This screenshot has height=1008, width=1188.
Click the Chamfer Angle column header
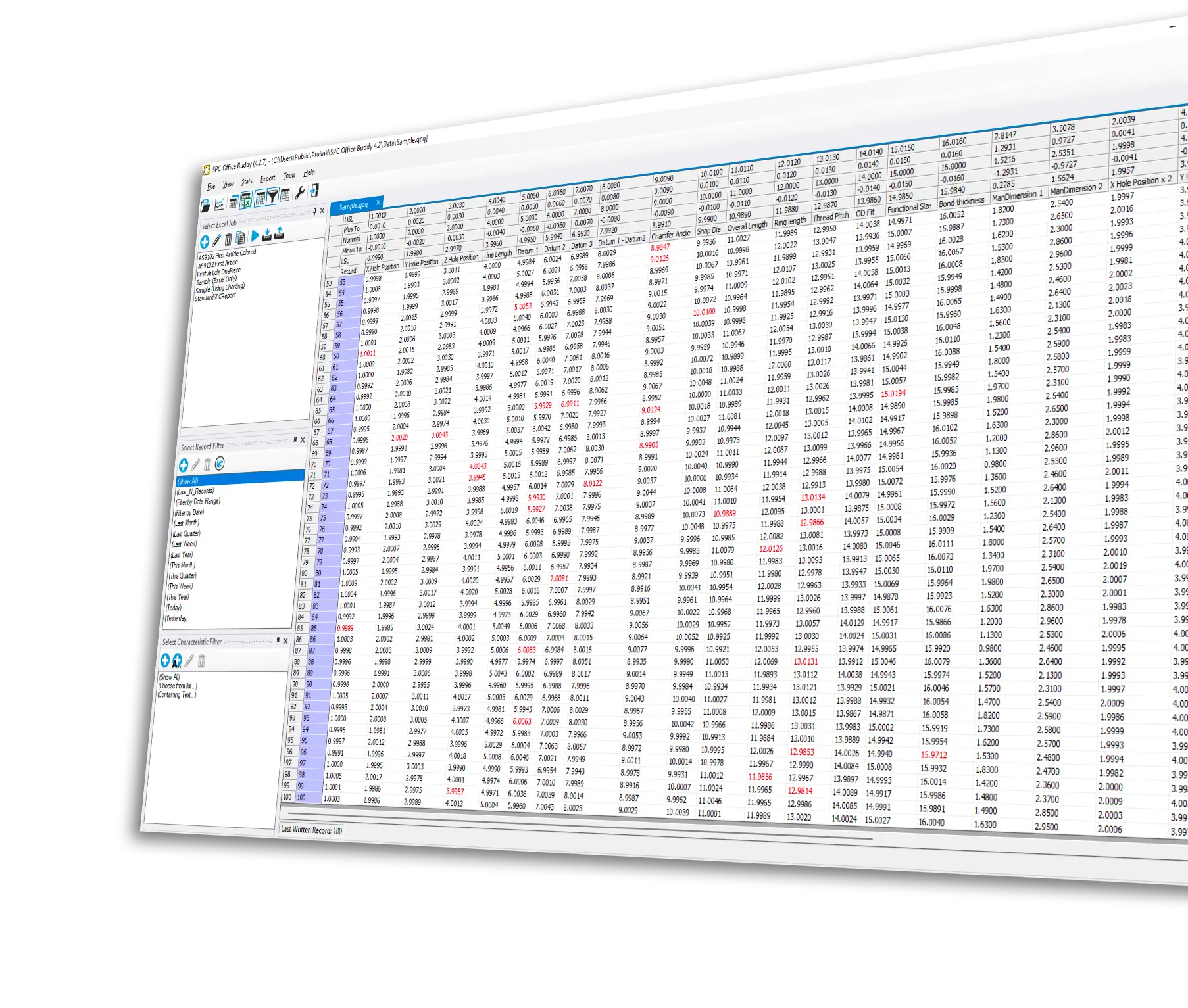(x=671, y=235)
